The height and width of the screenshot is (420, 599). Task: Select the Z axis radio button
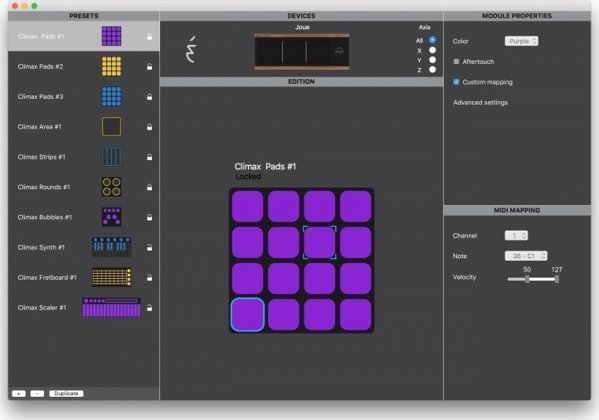[432, 70]
